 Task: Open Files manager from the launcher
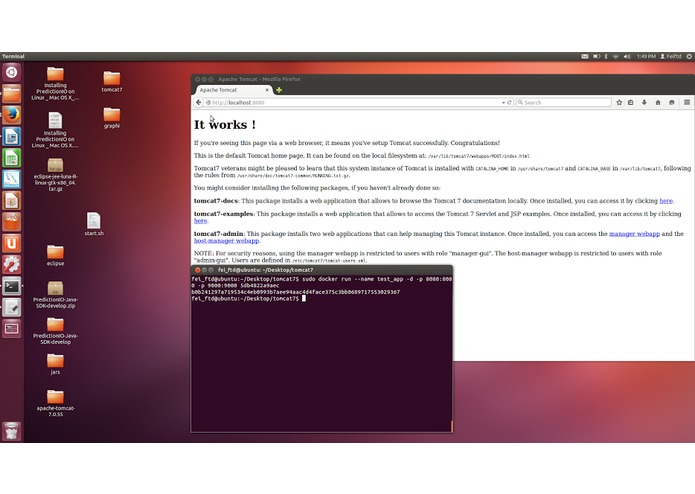[12, 93]
